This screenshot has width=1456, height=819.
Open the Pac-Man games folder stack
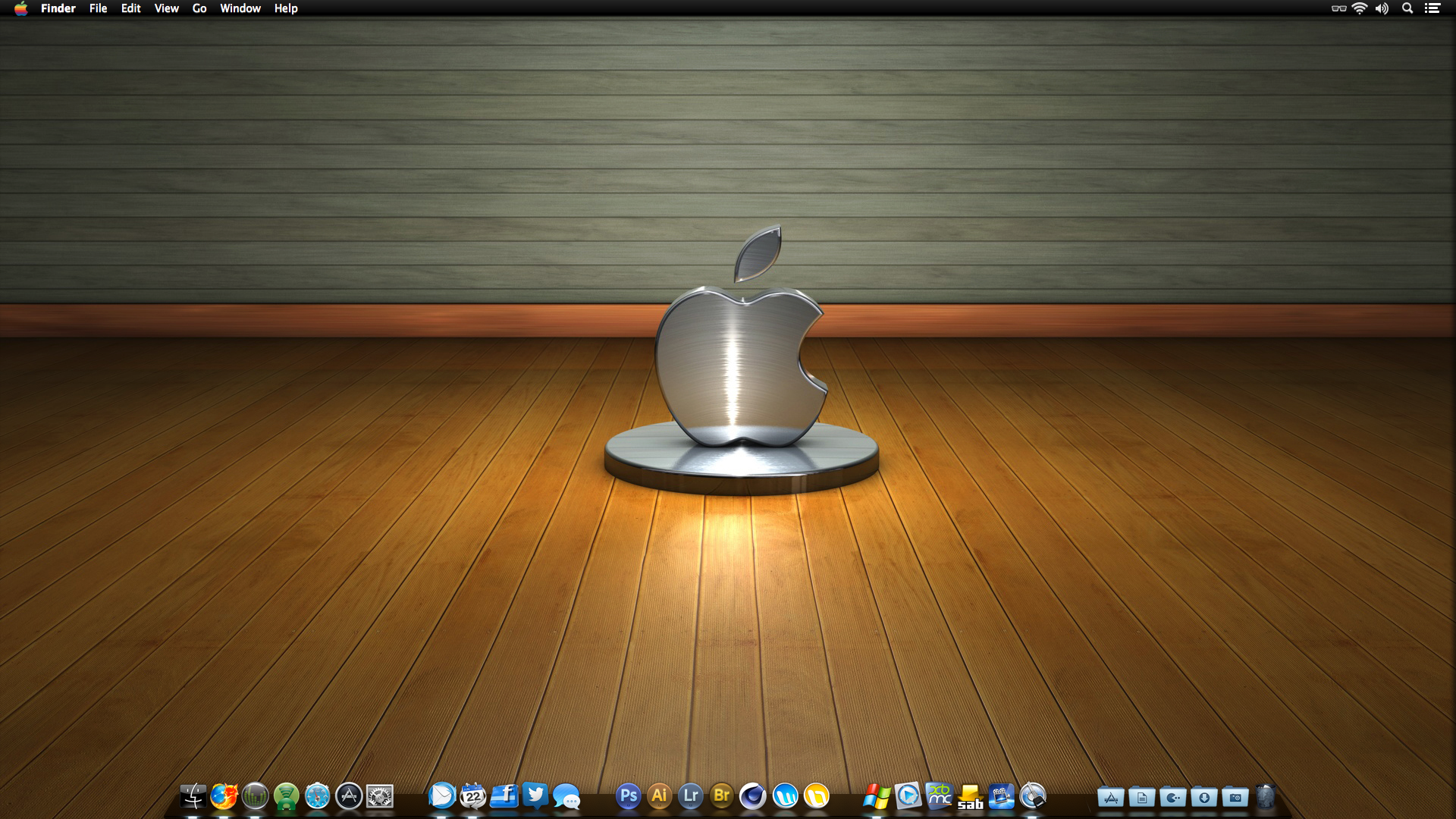click(1173, 797)
